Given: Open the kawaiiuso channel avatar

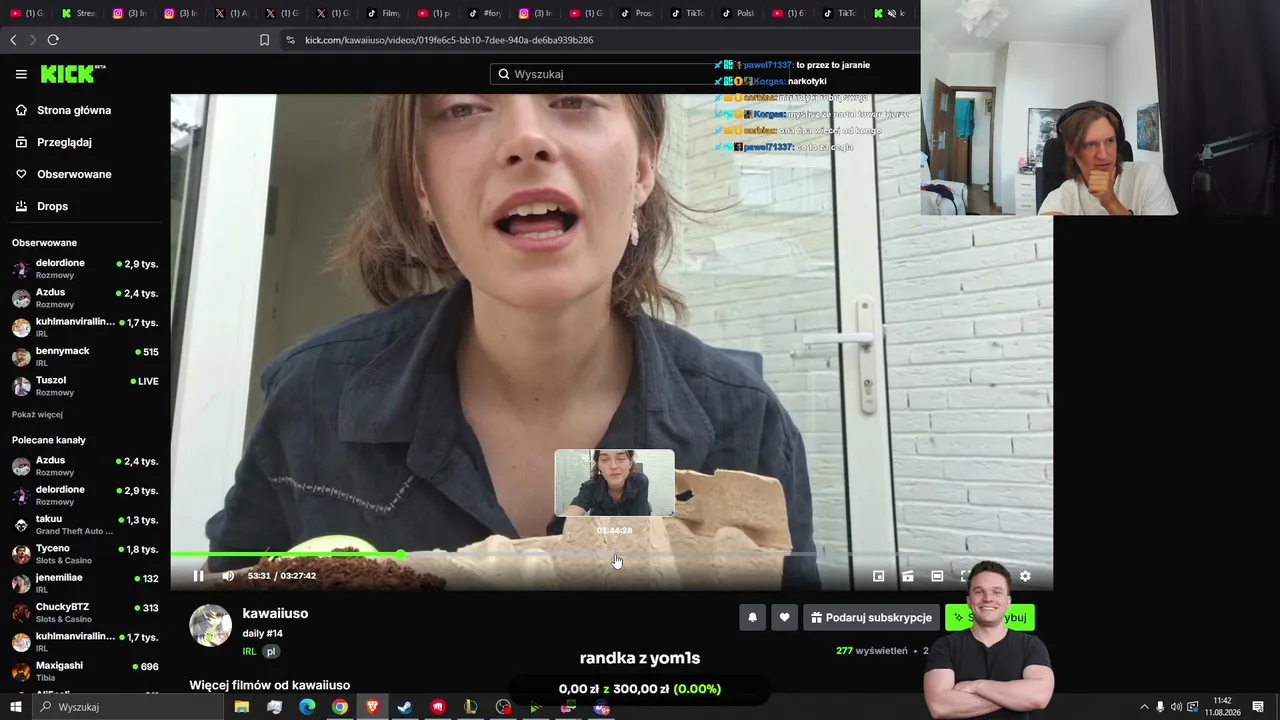Looking at the screenshot, I should 210,626.
